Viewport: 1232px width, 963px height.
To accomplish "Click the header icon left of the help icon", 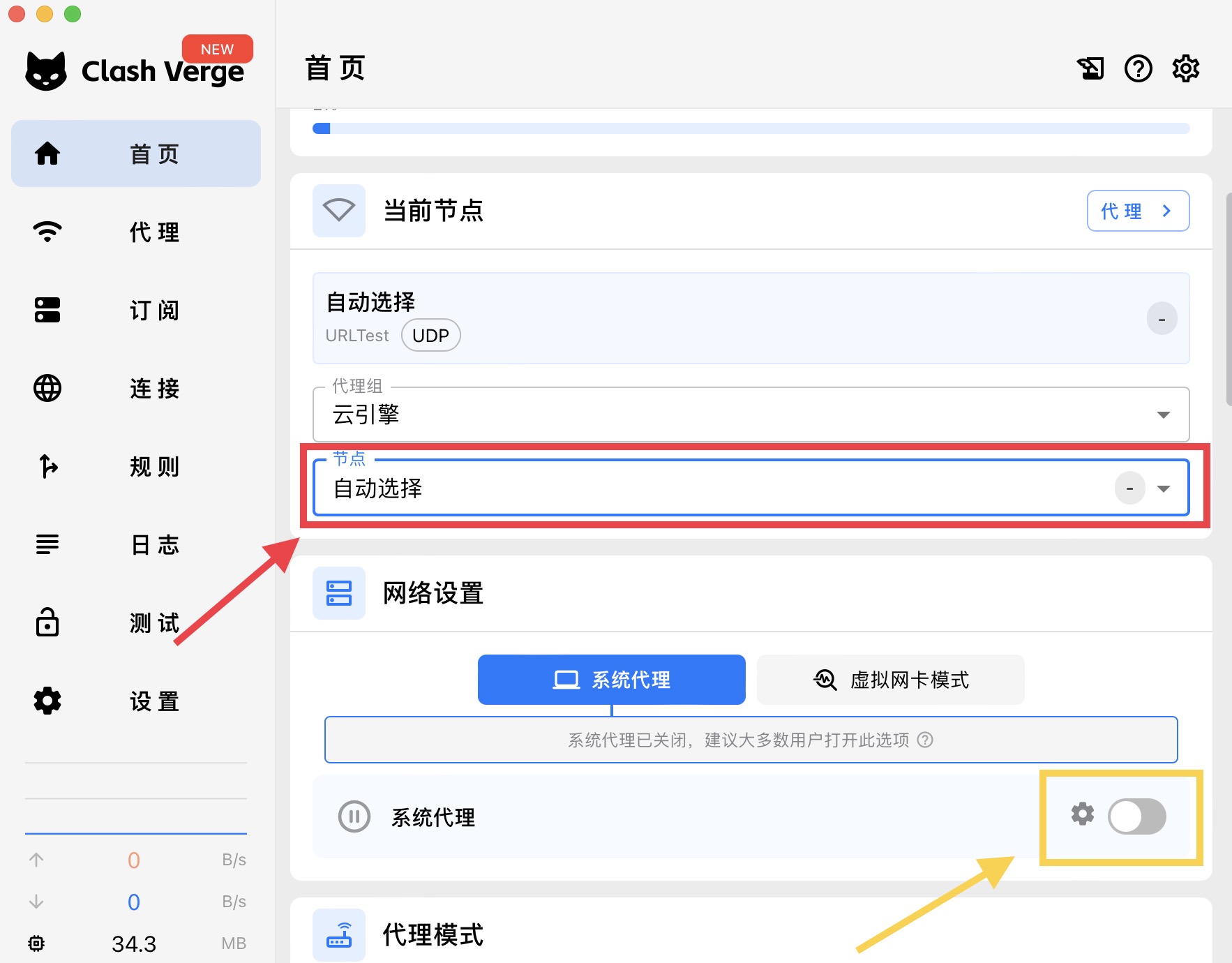I will 1090,68.
